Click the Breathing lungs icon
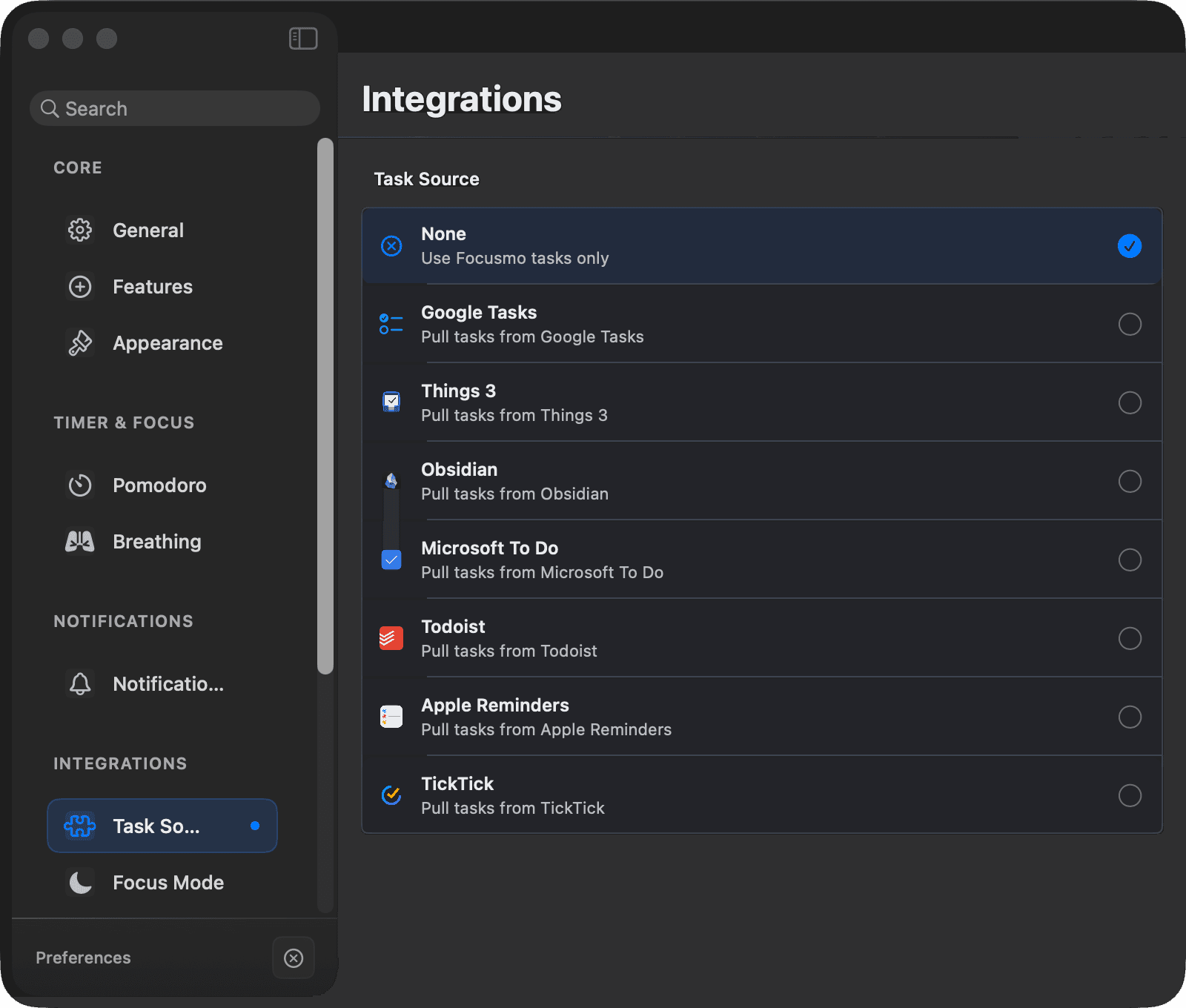The width and height of the screenshot is (1186, 1008). click(x=80, y=542)
